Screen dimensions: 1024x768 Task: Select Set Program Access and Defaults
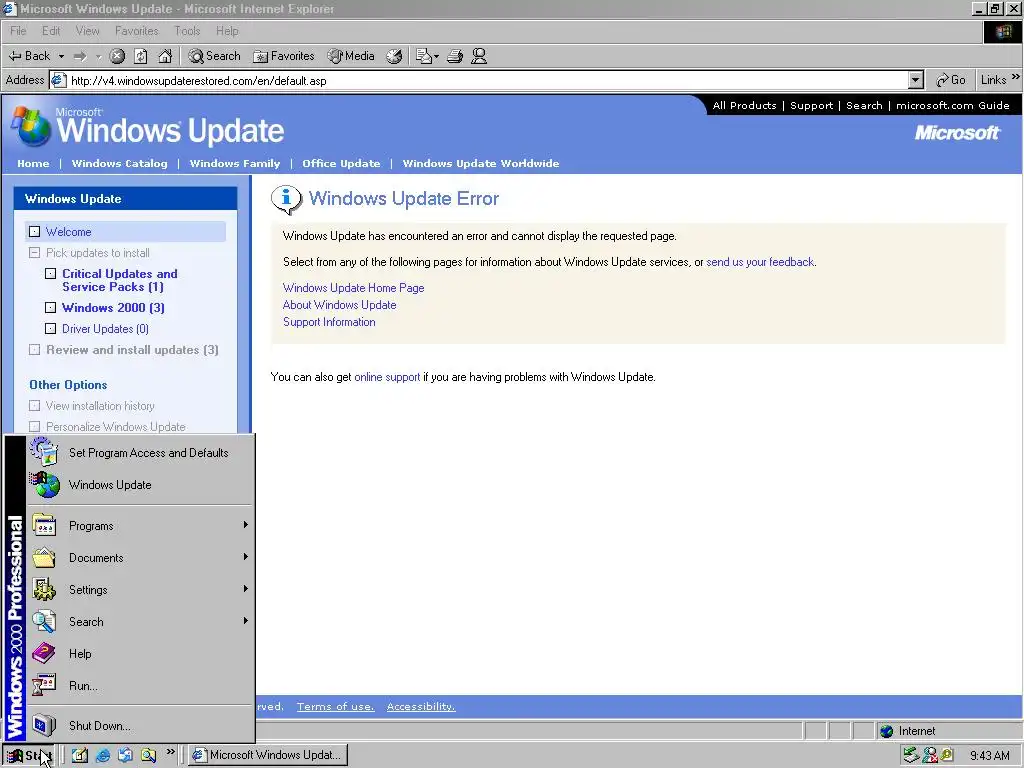[x=140, y=453]
